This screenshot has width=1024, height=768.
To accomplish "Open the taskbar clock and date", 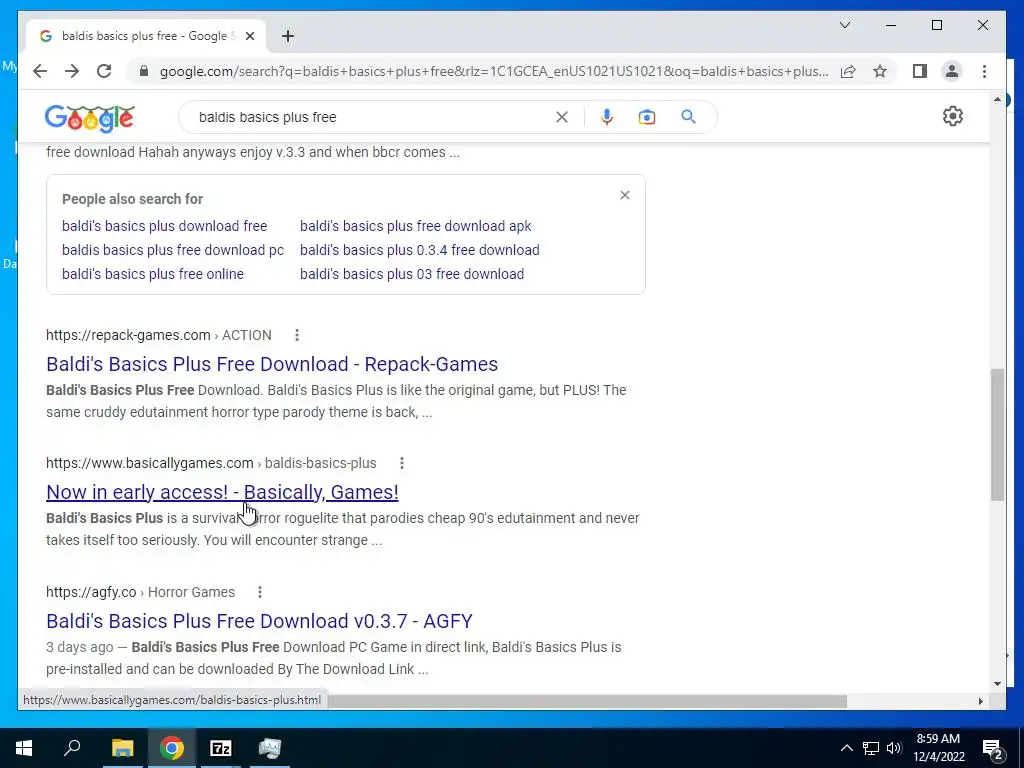I will click(x=938, y=748).
